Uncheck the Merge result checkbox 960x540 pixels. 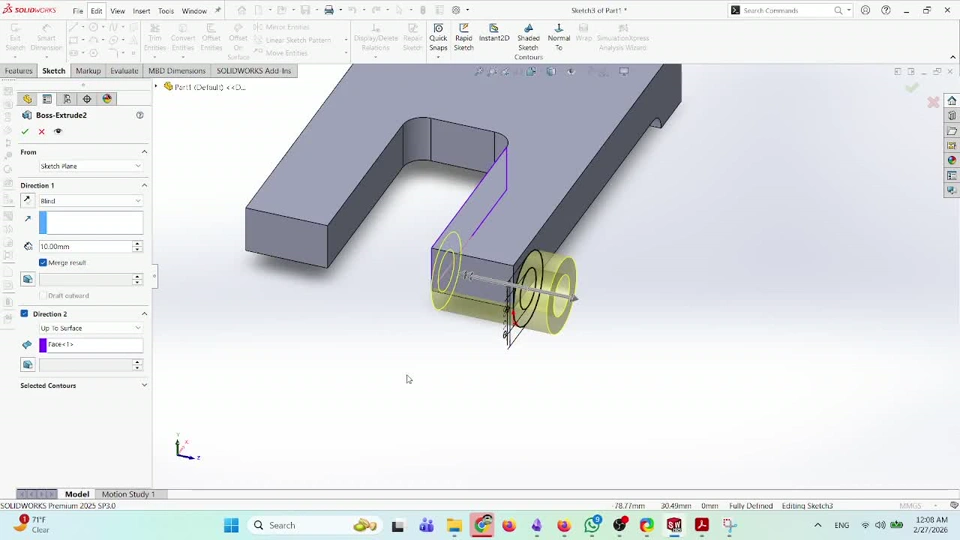(43, 263)
